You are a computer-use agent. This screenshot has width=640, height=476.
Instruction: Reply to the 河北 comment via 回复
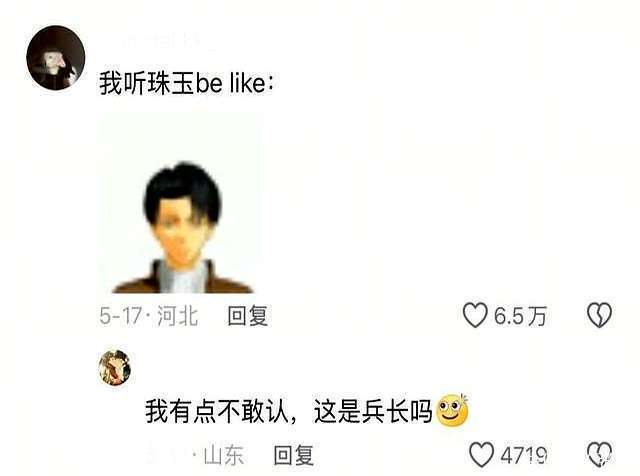click(248, 316)
